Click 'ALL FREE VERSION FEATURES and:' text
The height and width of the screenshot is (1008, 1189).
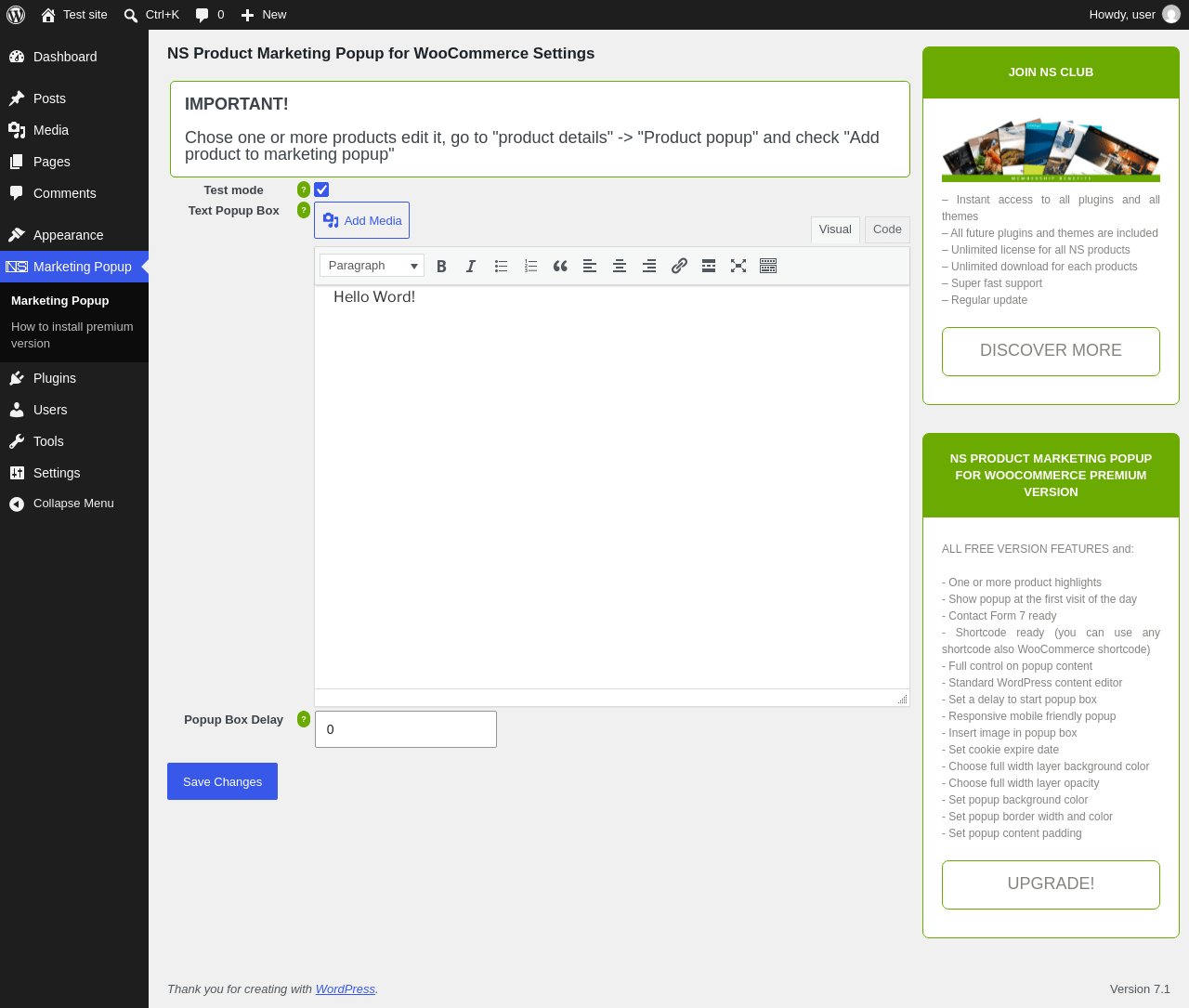pos(1038,549)
